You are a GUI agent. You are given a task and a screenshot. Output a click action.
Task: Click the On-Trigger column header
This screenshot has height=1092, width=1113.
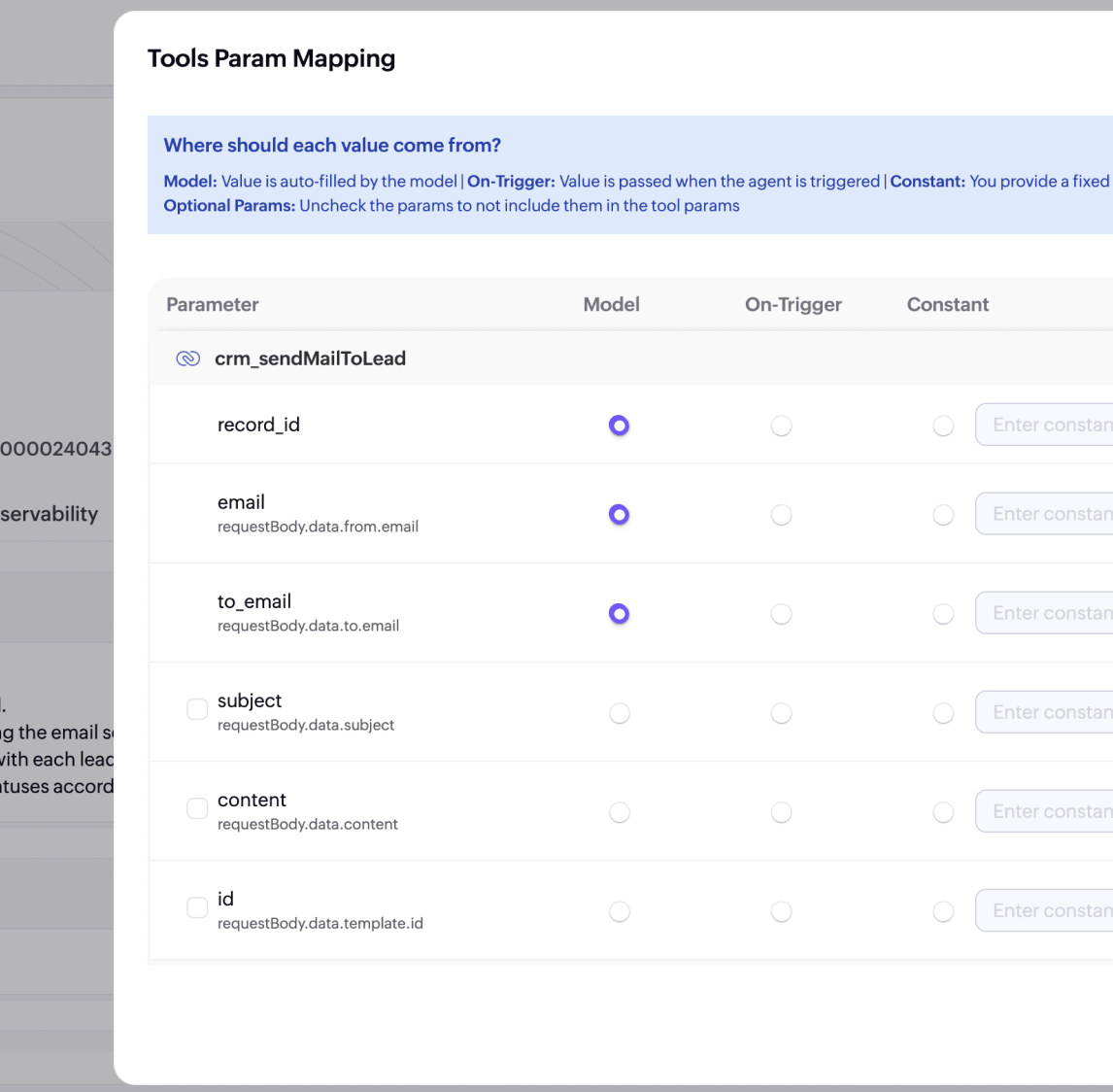pos(793,304)
